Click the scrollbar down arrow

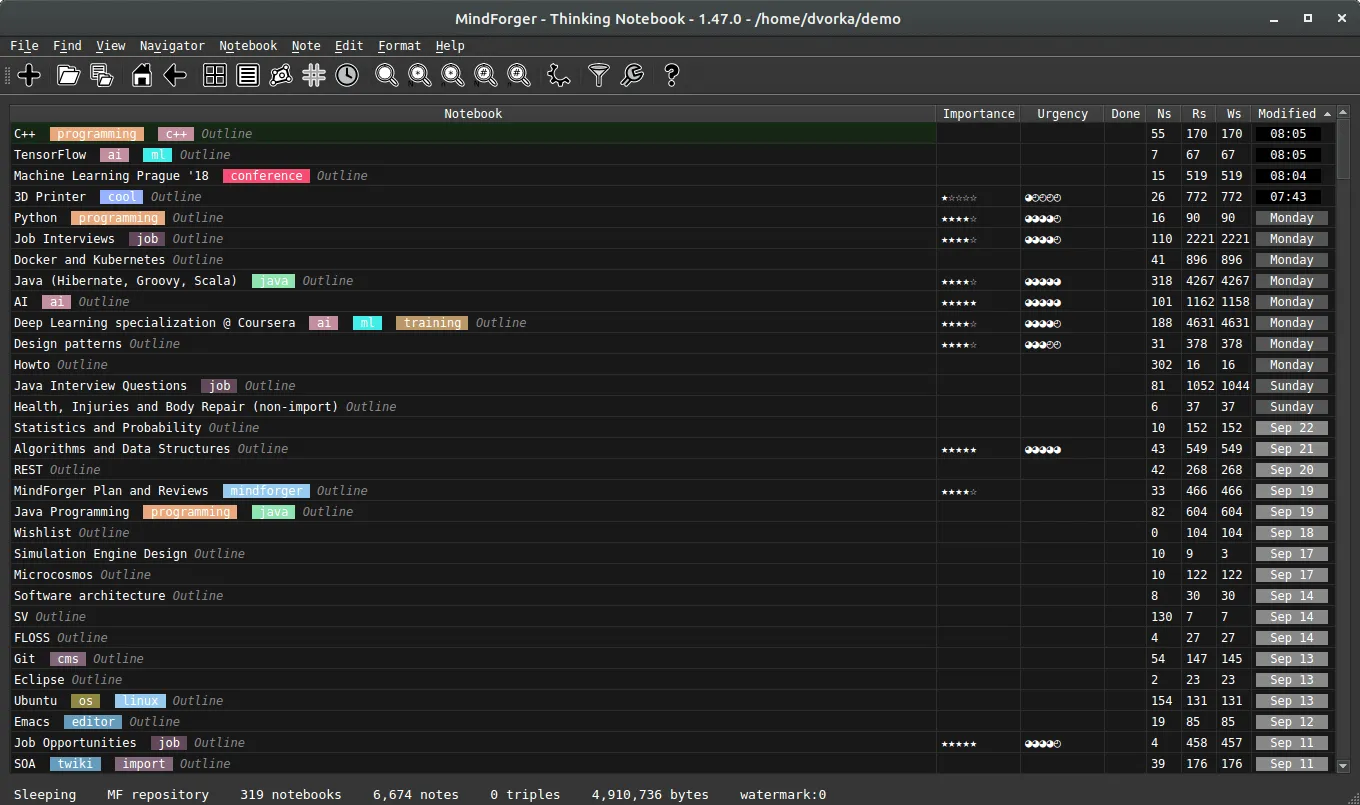pyautogui.click(x=1343, y=766)
